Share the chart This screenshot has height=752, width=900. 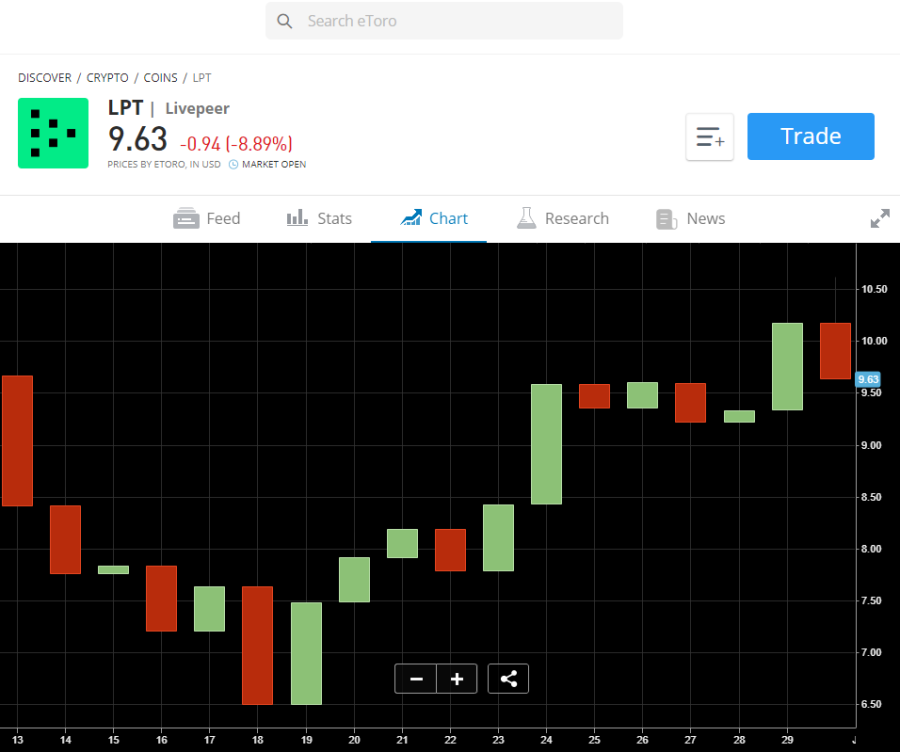[508, 679]
